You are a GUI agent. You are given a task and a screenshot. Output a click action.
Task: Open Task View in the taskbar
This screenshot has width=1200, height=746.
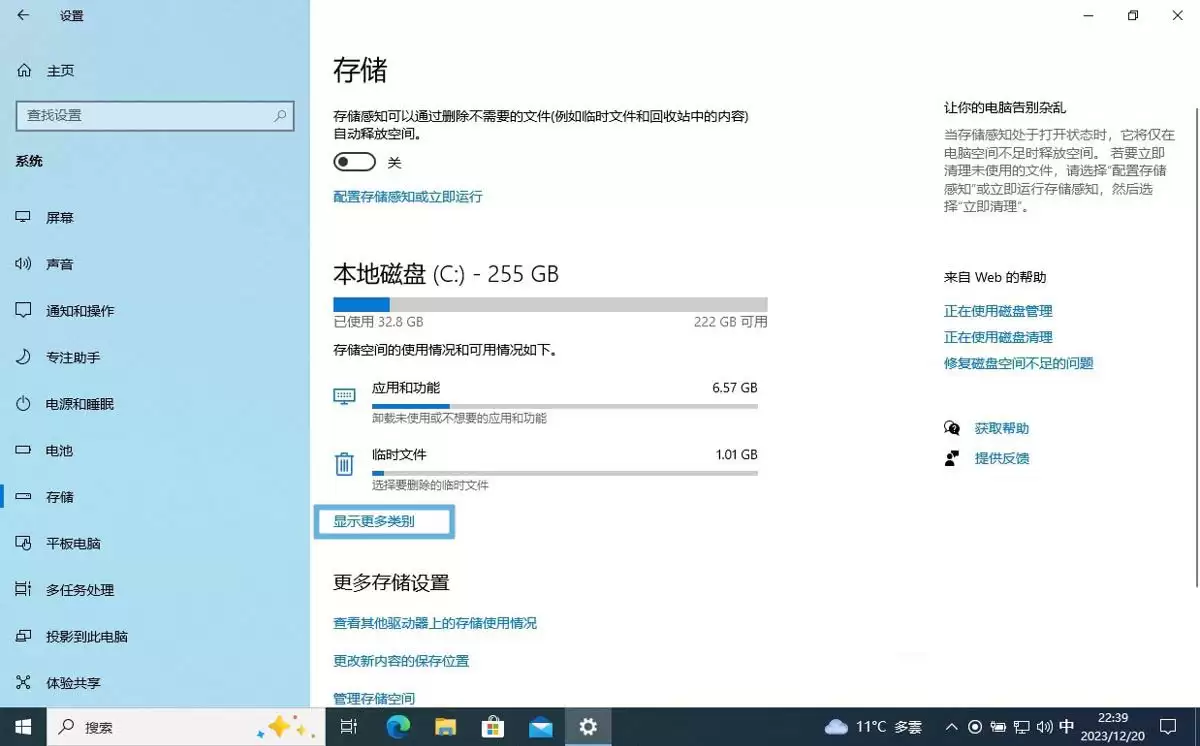click(348, 727)
